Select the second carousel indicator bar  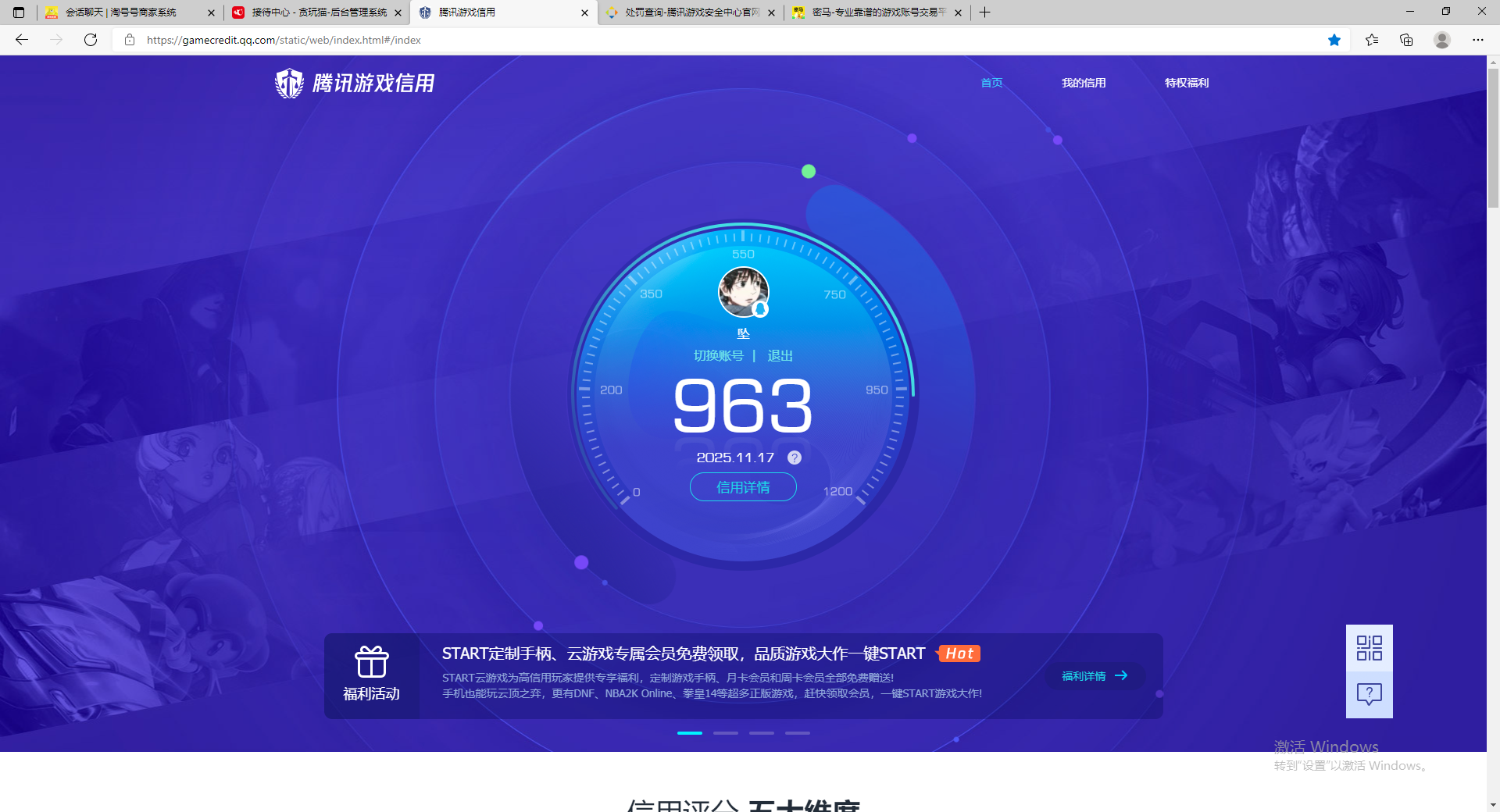coord(725,733)
